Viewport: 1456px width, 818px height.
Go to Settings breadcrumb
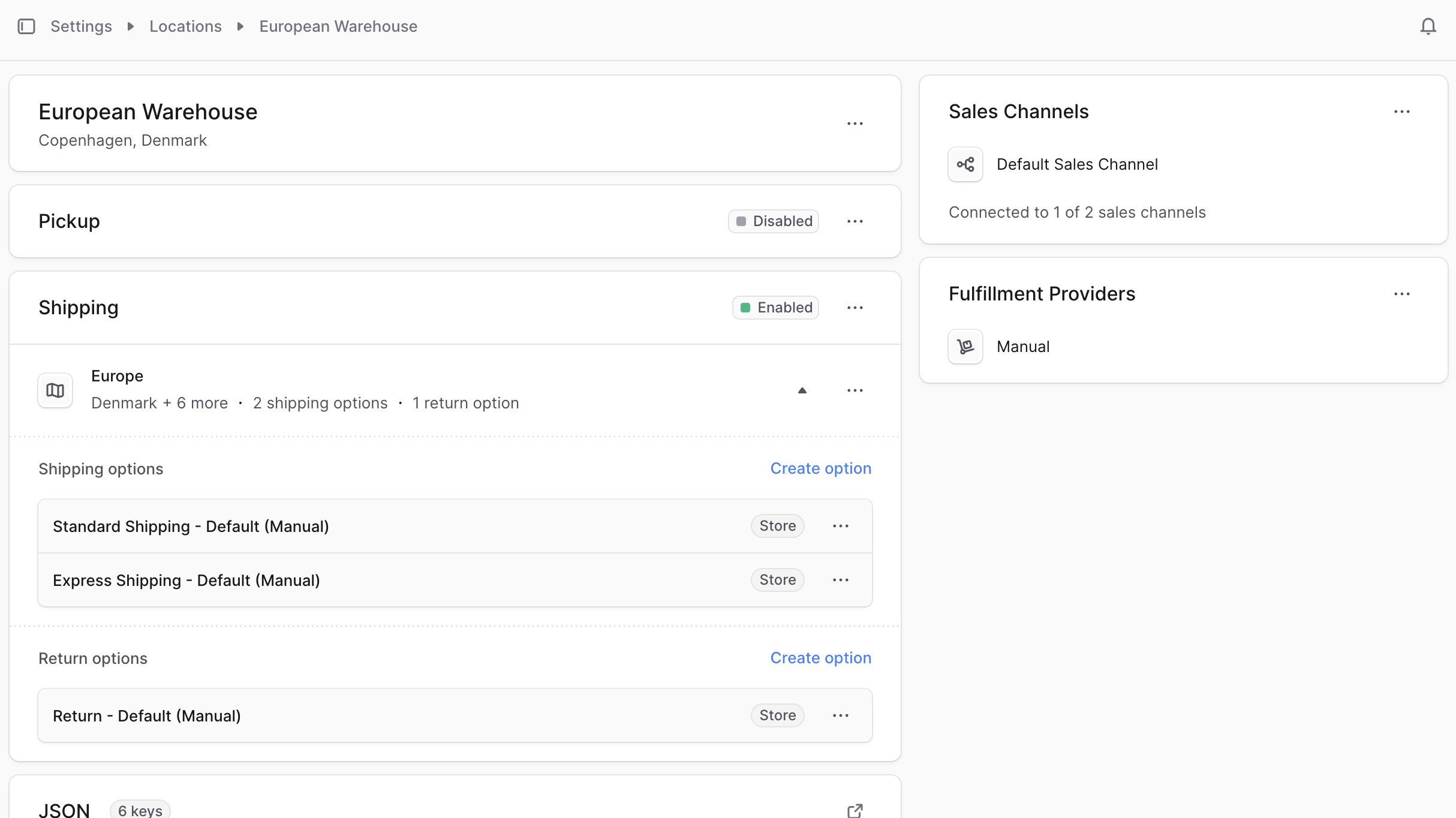click(81, 26)
